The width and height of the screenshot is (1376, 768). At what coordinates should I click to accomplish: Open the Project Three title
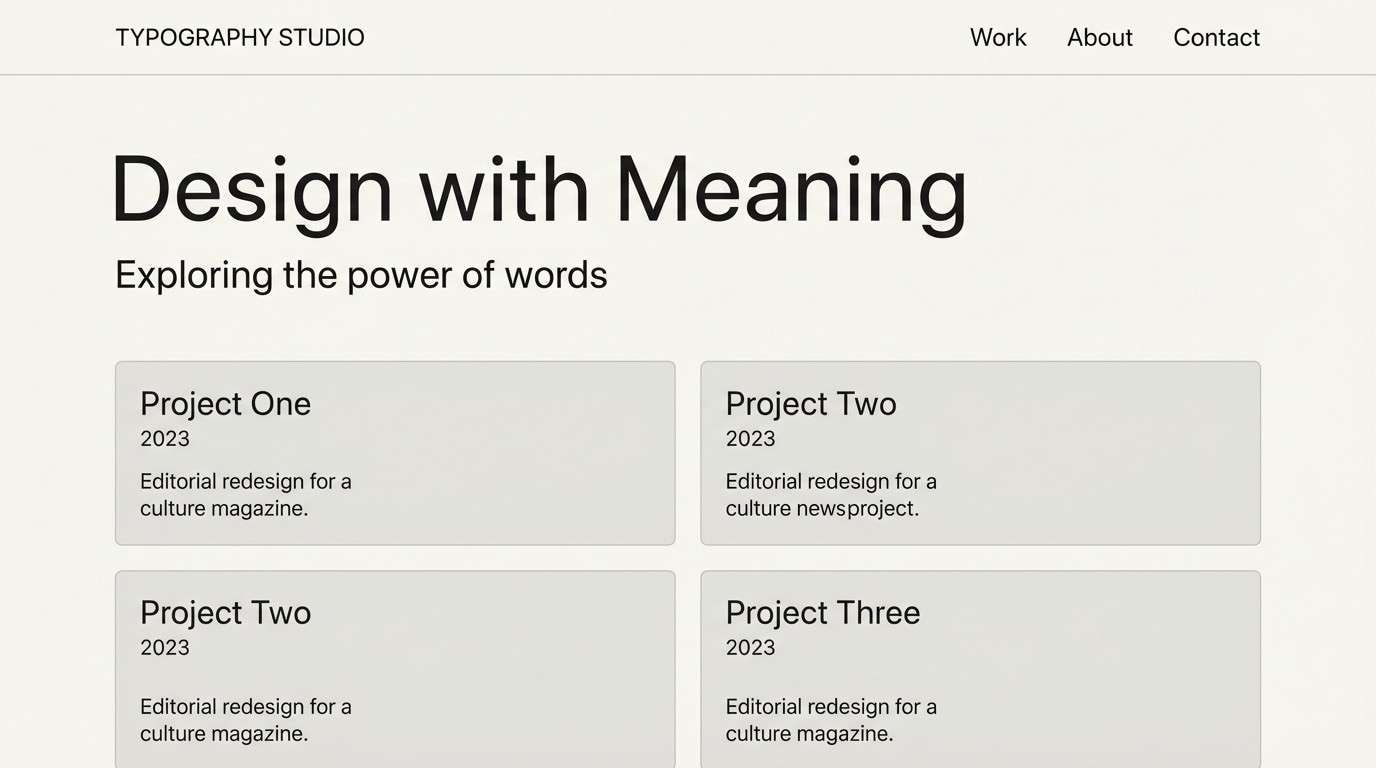coord(822,613)
